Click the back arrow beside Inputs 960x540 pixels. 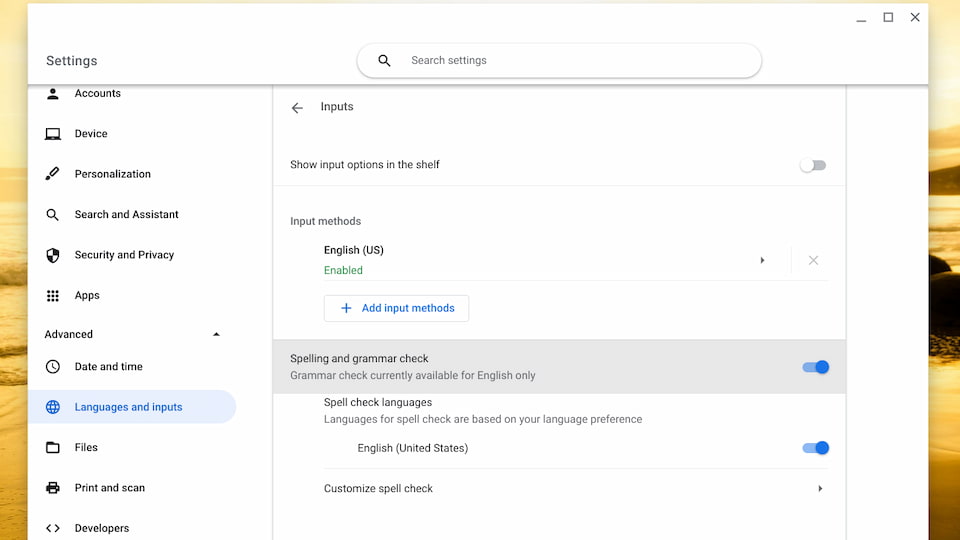tap(297, 108)
